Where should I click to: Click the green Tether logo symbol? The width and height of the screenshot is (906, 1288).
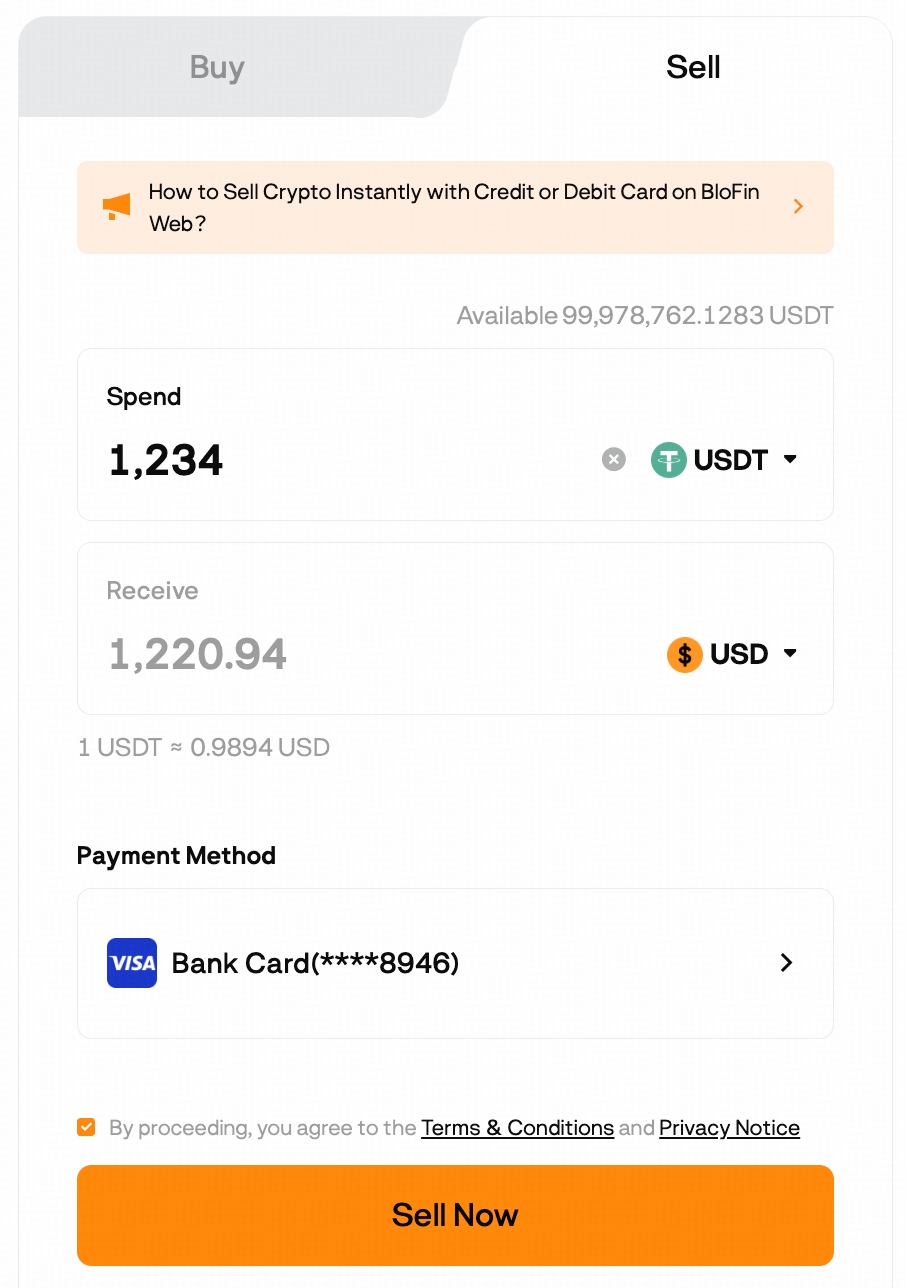click(x=668, y=460)
